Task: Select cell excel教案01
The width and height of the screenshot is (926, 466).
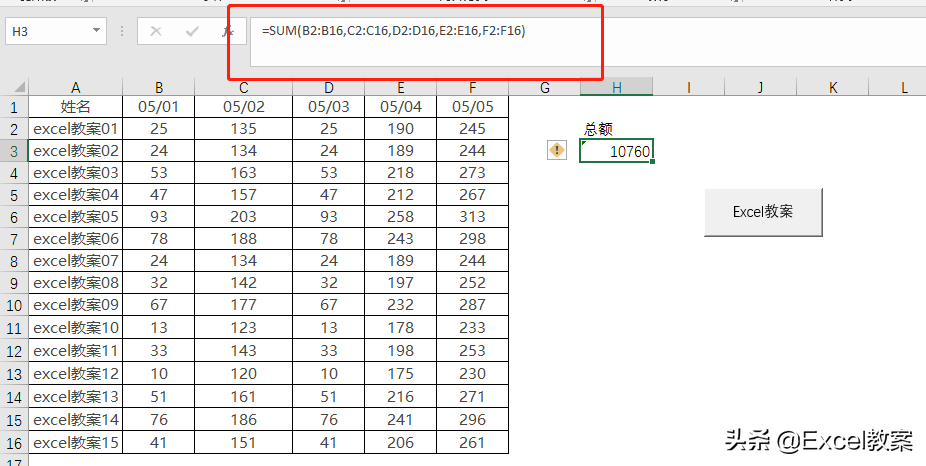Action: click(x=76, y=129)
